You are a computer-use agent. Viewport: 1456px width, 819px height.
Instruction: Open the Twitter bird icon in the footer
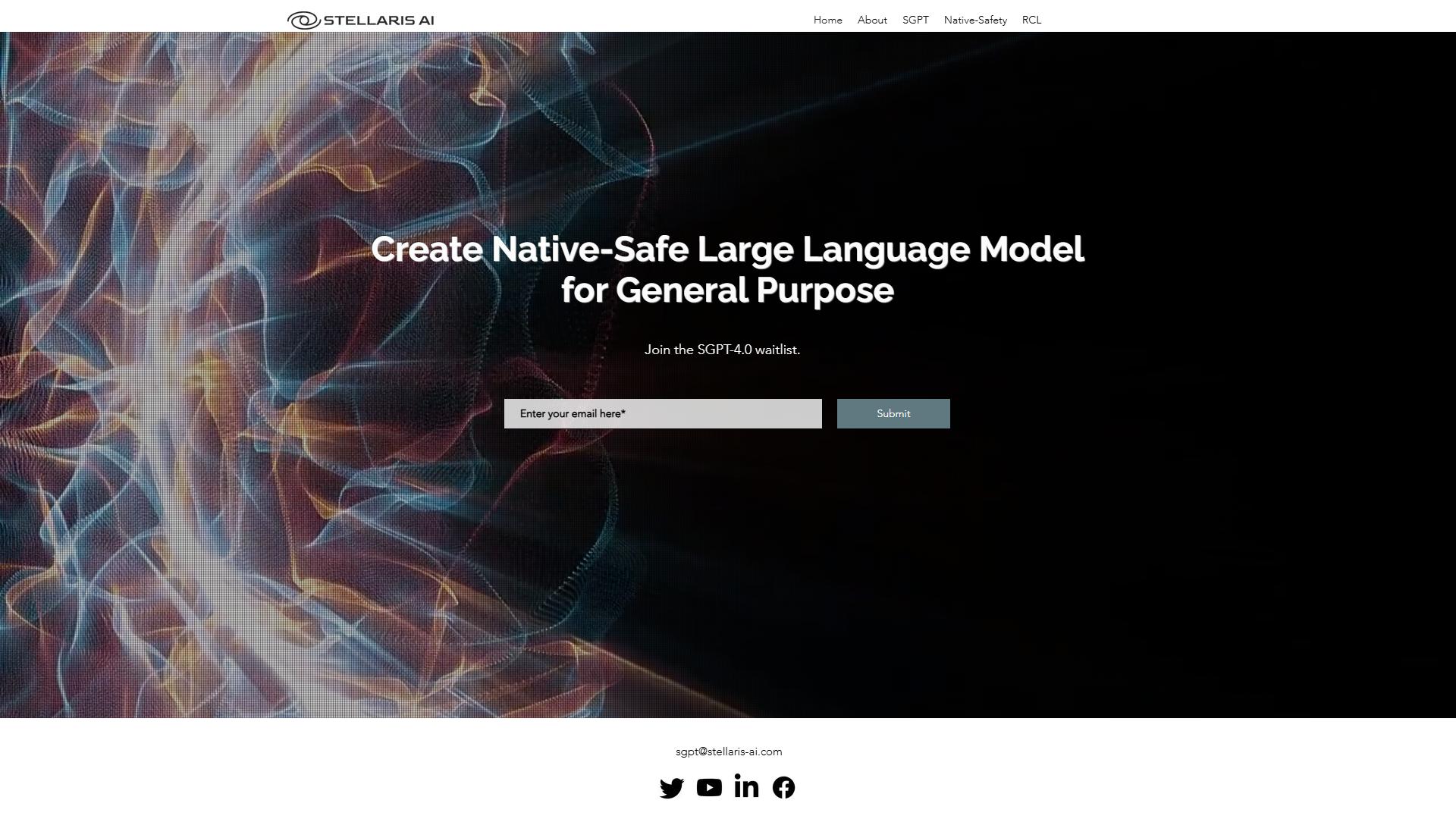[x=671, y=788]
